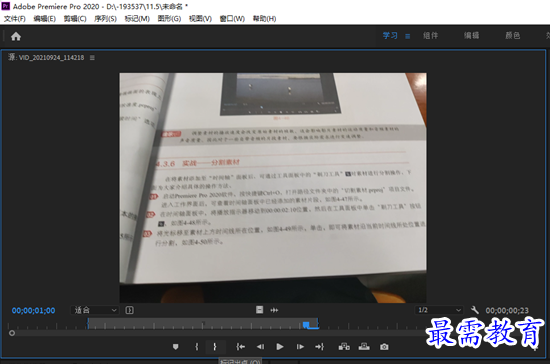
Task: Click the Export Frame camera icon
Action: click(x=384, y=347)
